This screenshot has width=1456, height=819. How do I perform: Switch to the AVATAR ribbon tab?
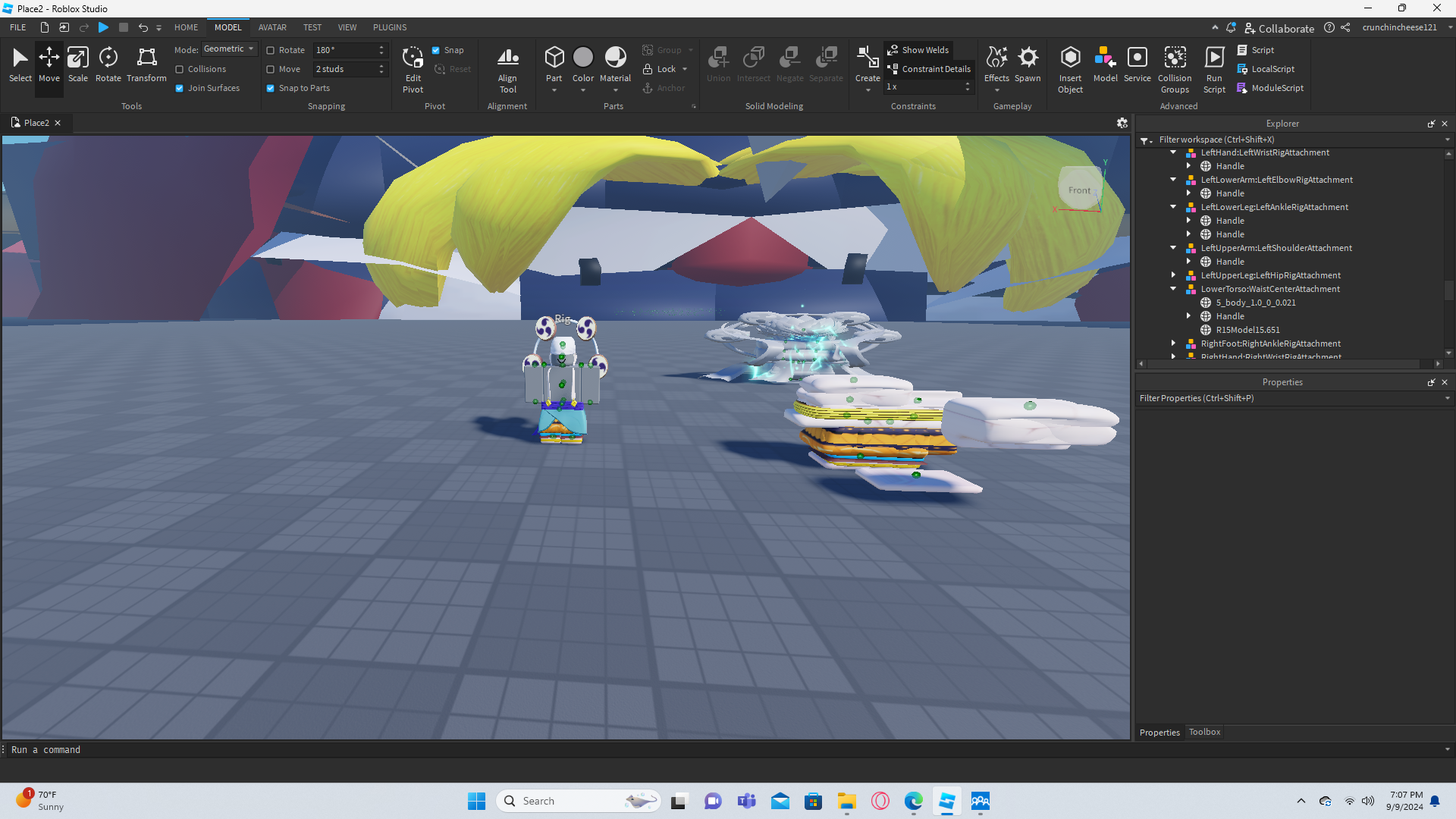point(272,27)
